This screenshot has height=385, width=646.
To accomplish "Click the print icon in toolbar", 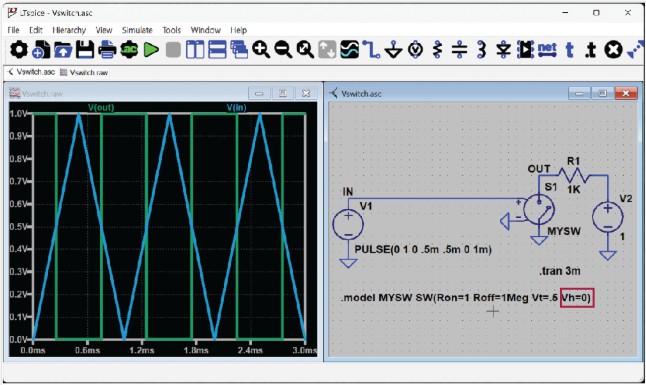I will (107, 50).
